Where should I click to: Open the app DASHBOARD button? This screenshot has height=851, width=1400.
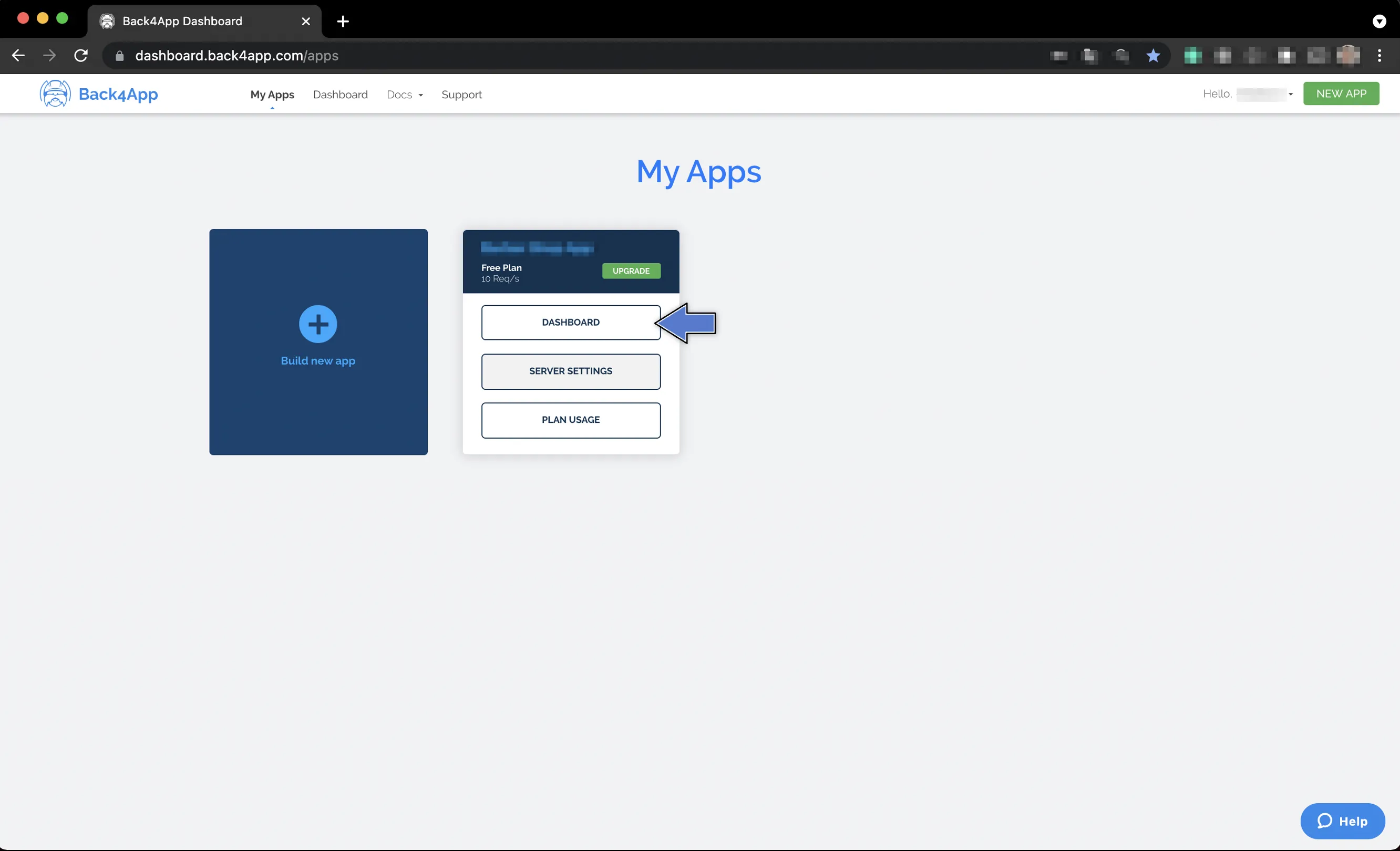[570, 323]
